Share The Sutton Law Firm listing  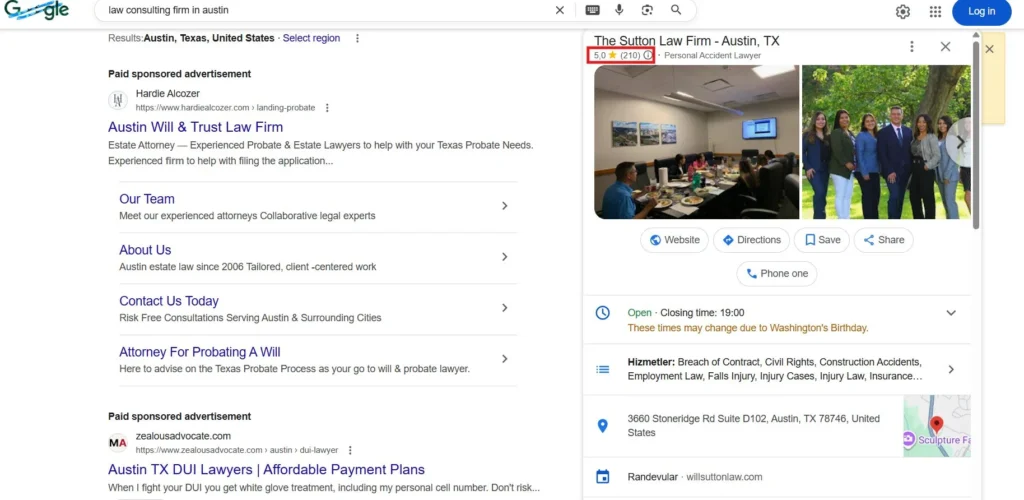click(884, 240)
